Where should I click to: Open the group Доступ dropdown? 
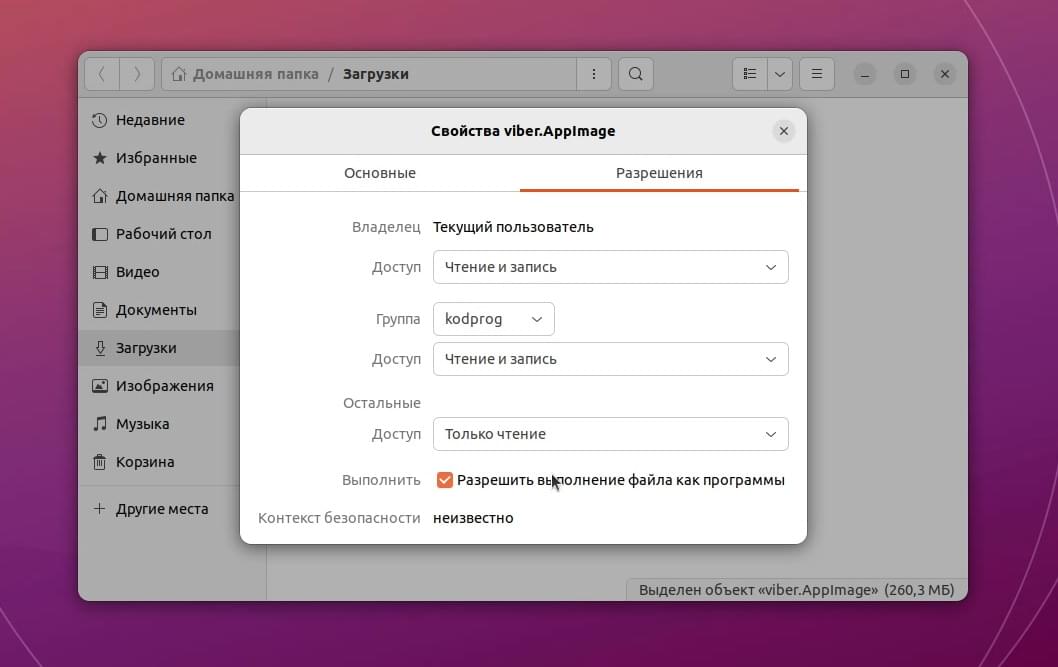pyautogui.click(x=611, y=359)
